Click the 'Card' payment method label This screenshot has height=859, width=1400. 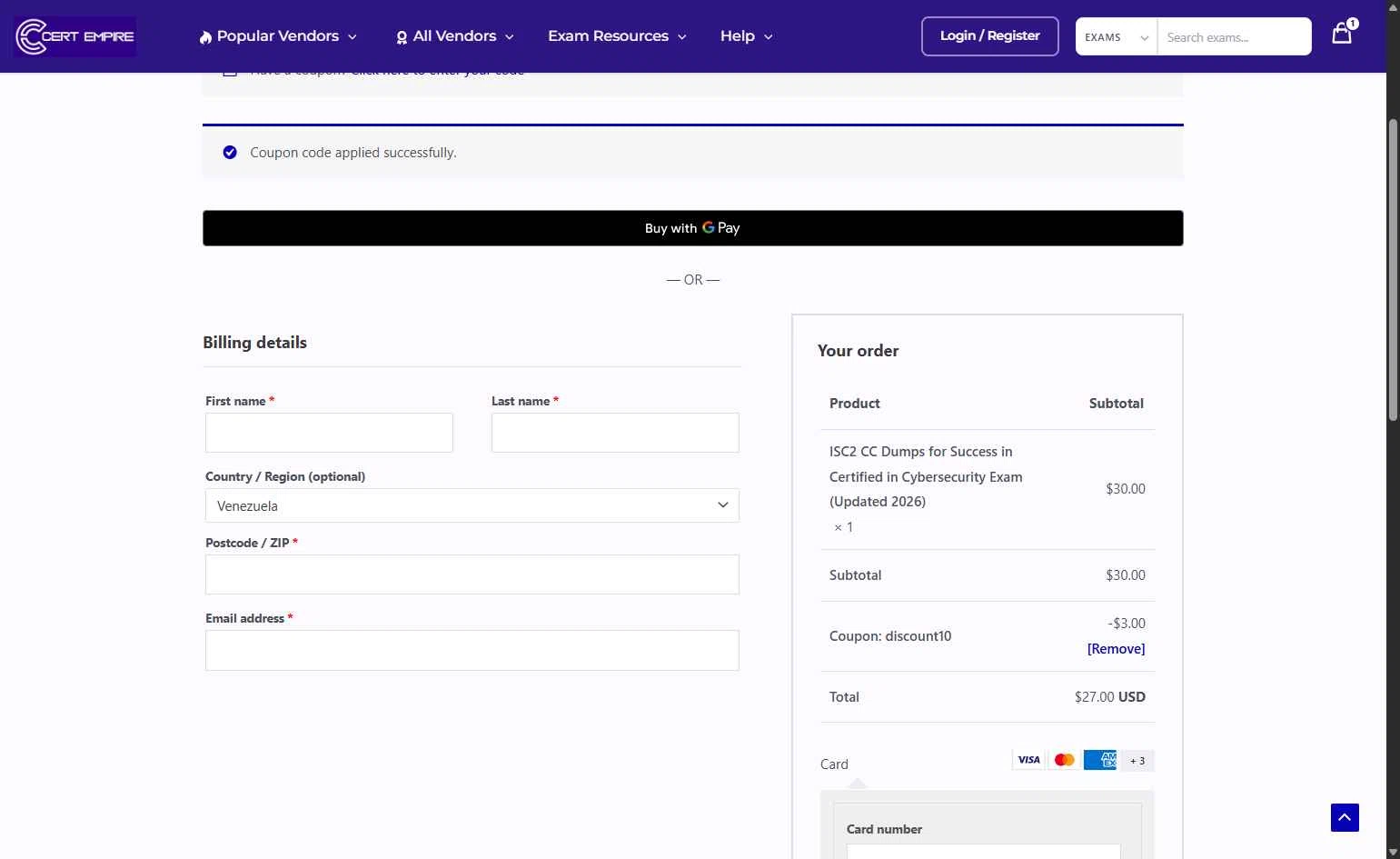point(834,764)
